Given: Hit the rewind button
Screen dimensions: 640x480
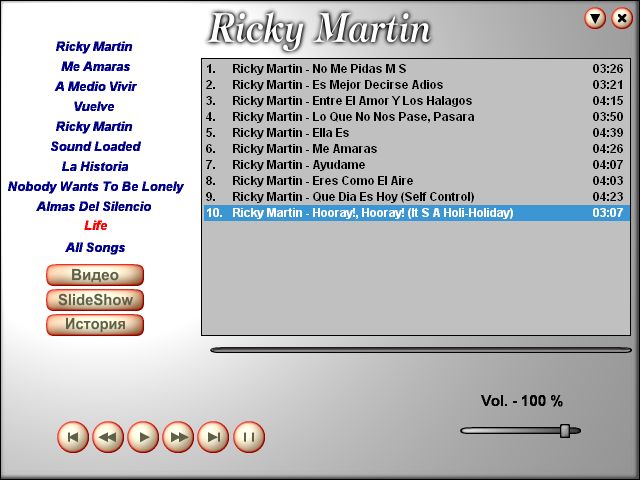Looking at the screenshot, I should (108, 437).
